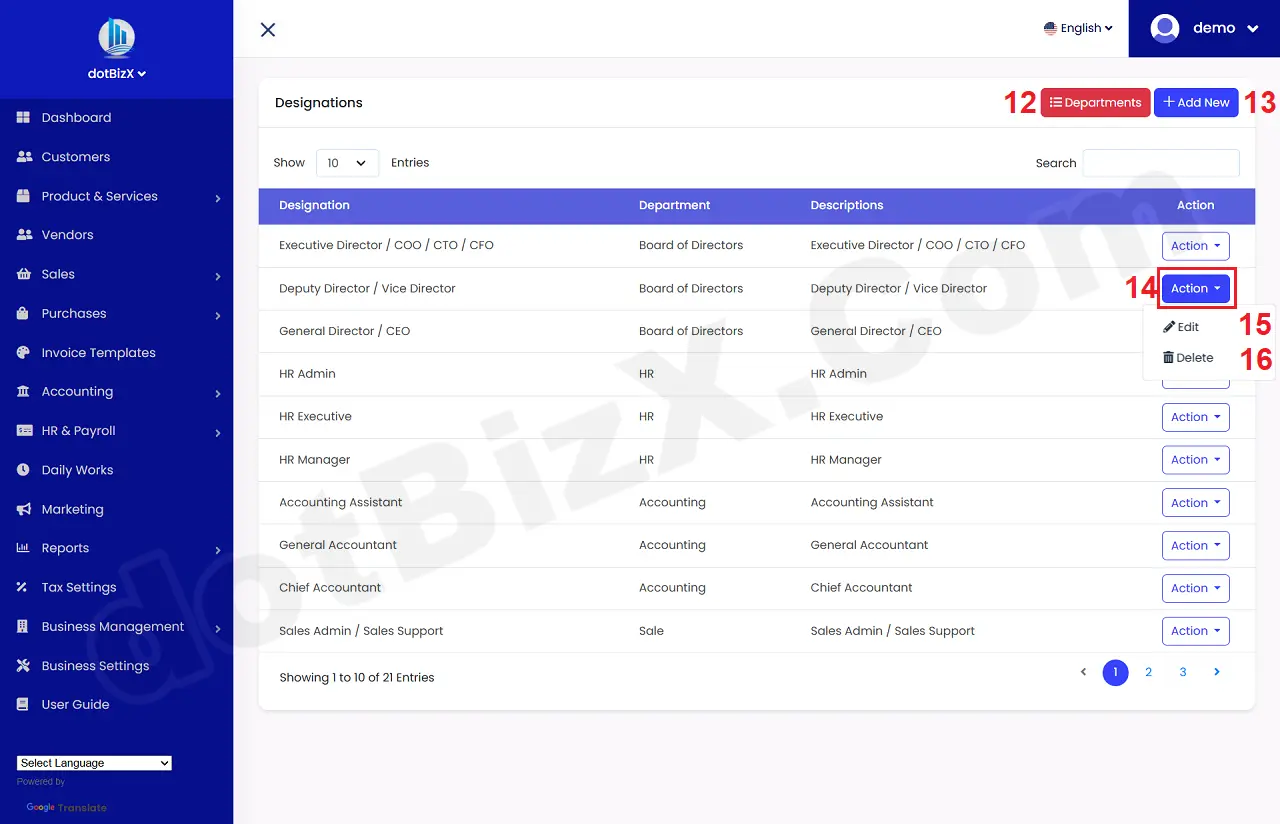
Task: Go to page 2 of entries
Action: point(1148,672)
